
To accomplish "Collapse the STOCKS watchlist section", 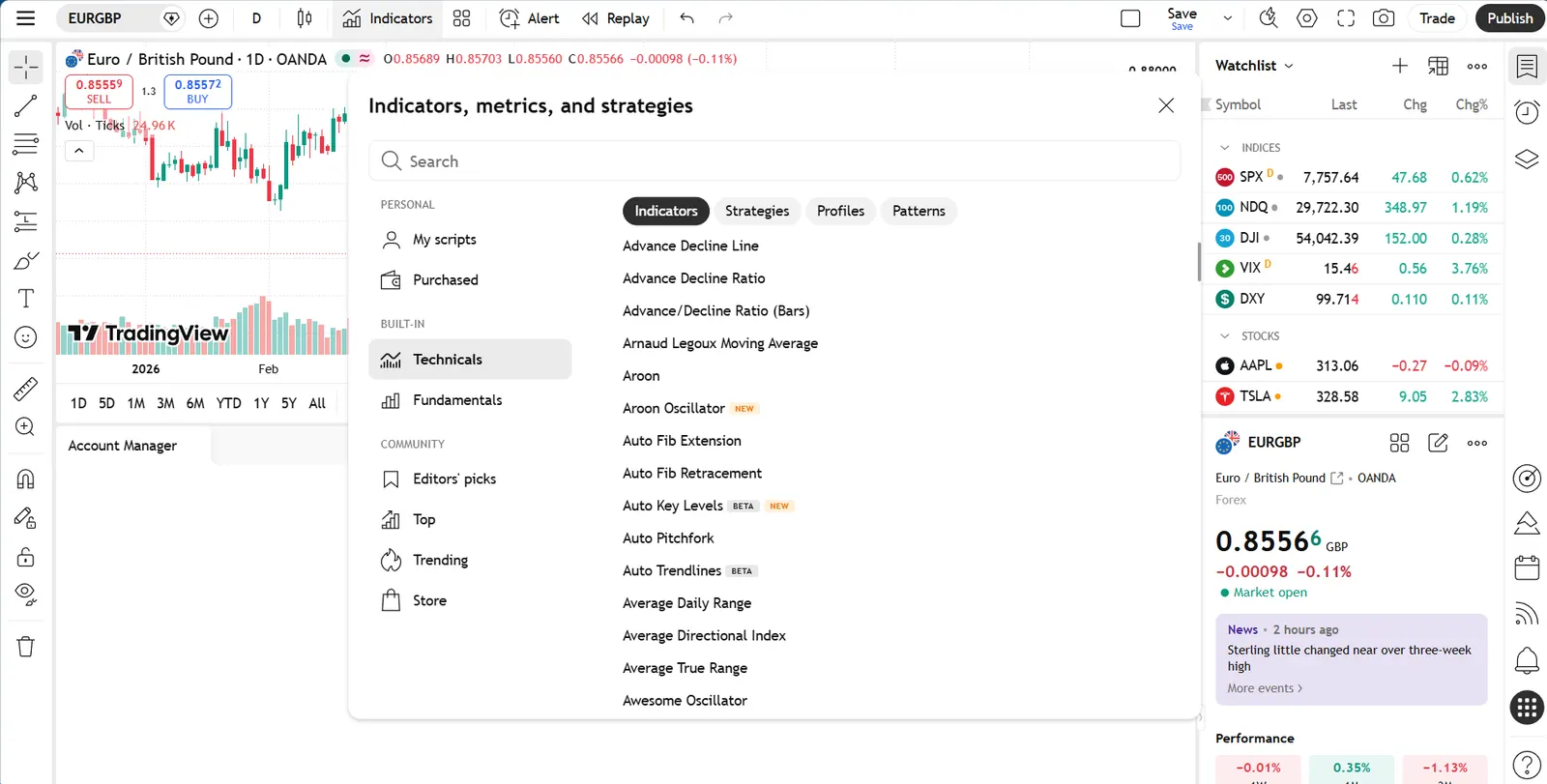I will click(x=1225, y=336).
